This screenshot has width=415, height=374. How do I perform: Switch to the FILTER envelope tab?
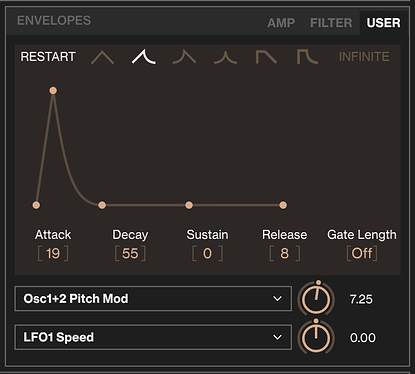point(331,23)
